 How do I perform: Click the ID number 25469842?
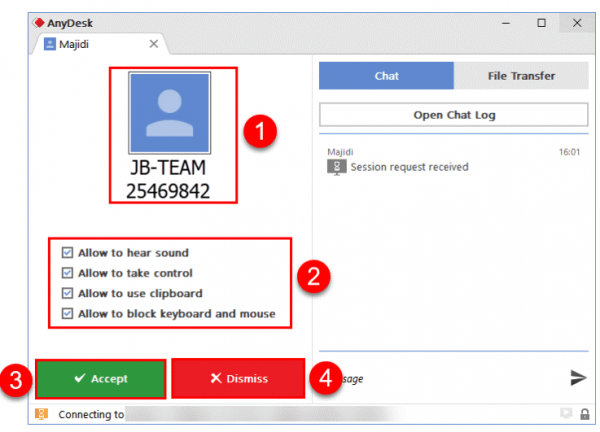[x=168, y=191]
